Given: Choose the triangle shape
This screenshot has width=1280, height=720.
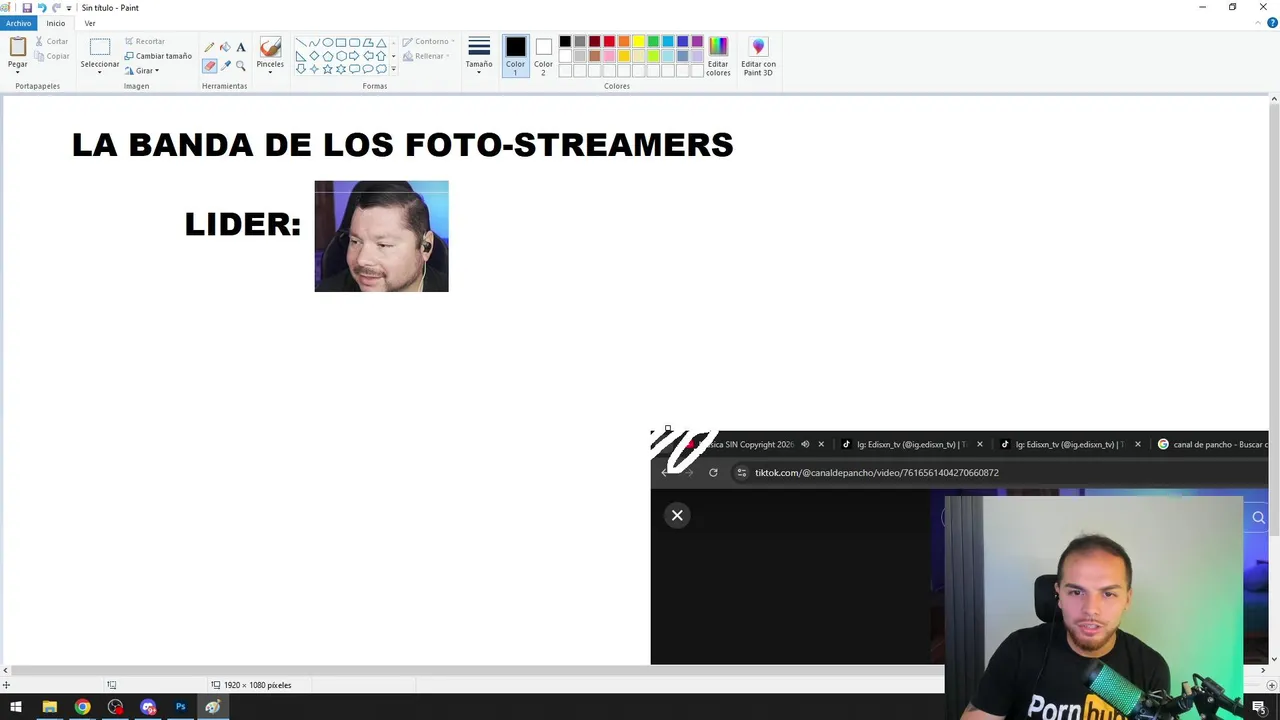Looking at the screenshot, I should [381, 43].
